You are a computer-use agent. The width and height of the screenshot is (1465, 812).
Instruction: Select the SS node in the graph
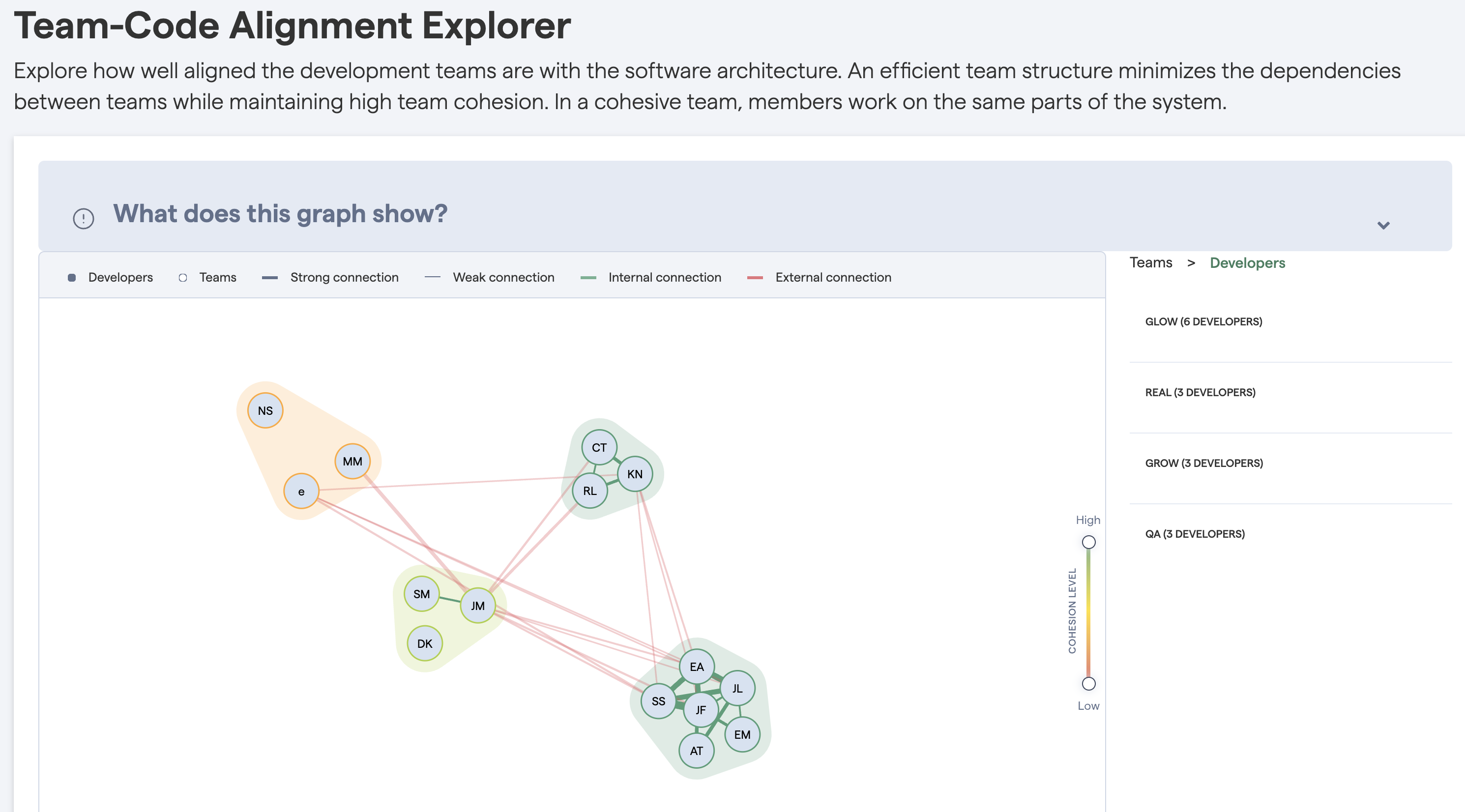tap(659, 700)
